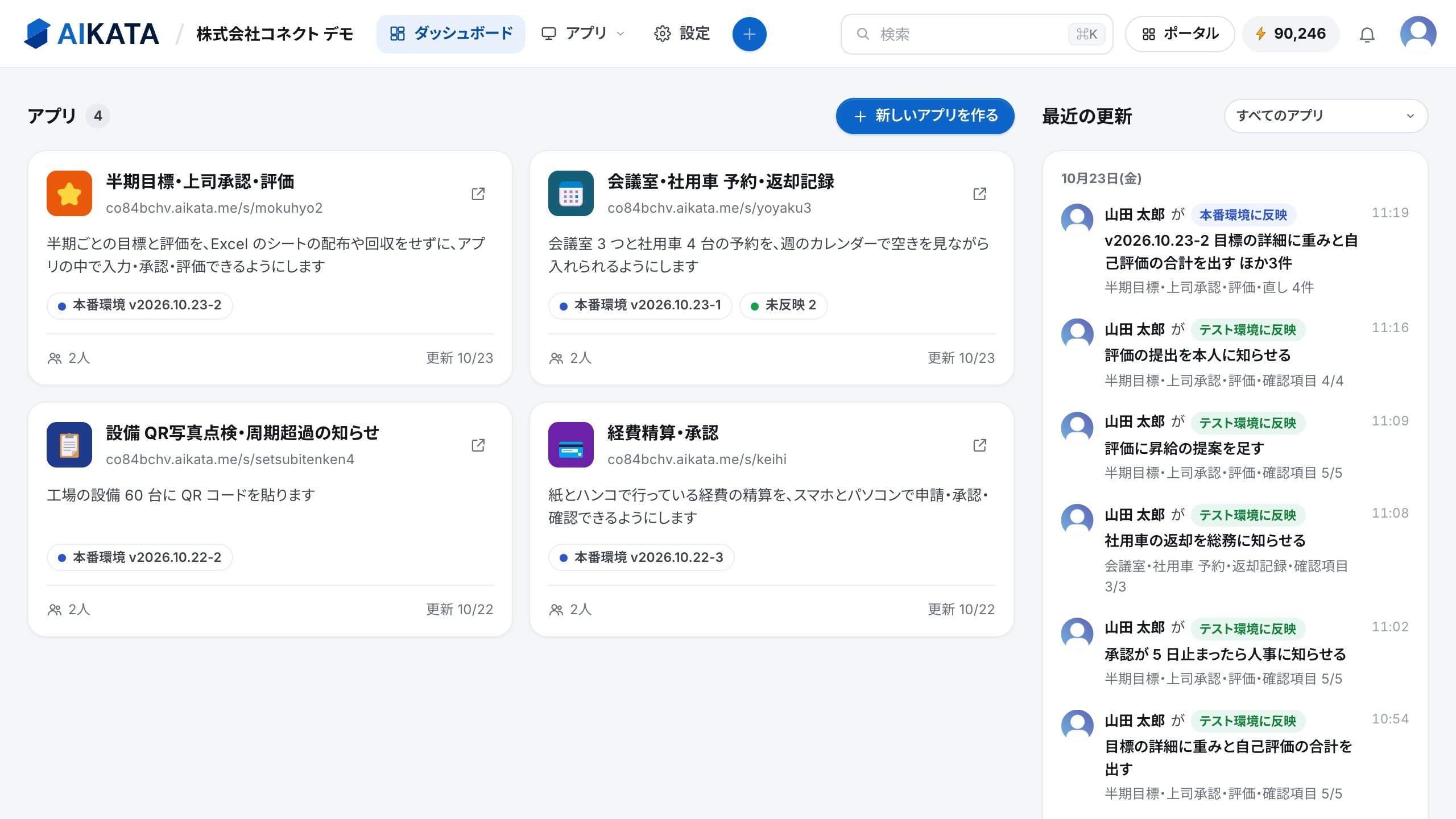Viewport: 1456px width, 819px height.
Task: Expand the アプリ menu in header
Action: tap(583, 34)
